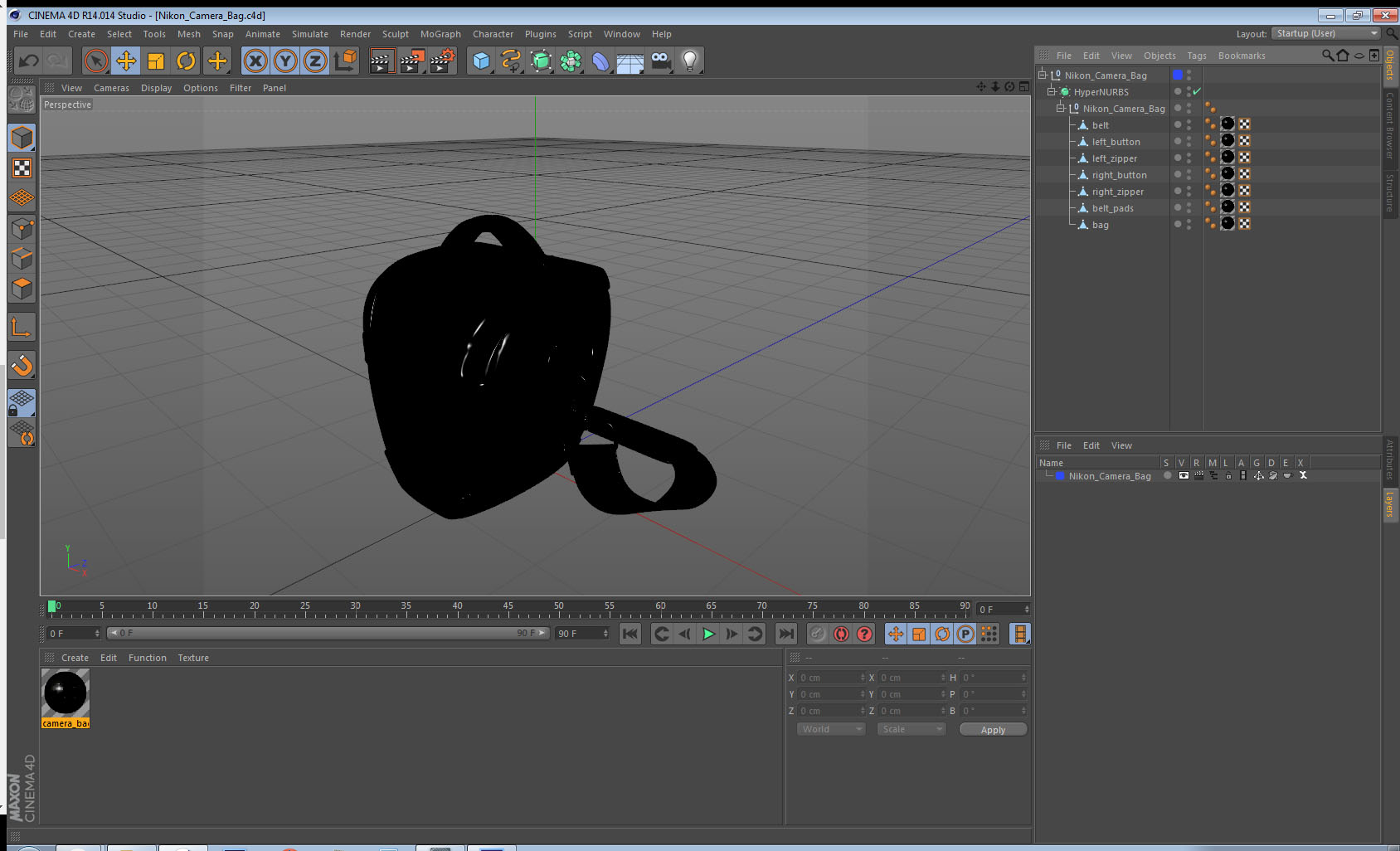Open the Plugins menu

[541, 34]
